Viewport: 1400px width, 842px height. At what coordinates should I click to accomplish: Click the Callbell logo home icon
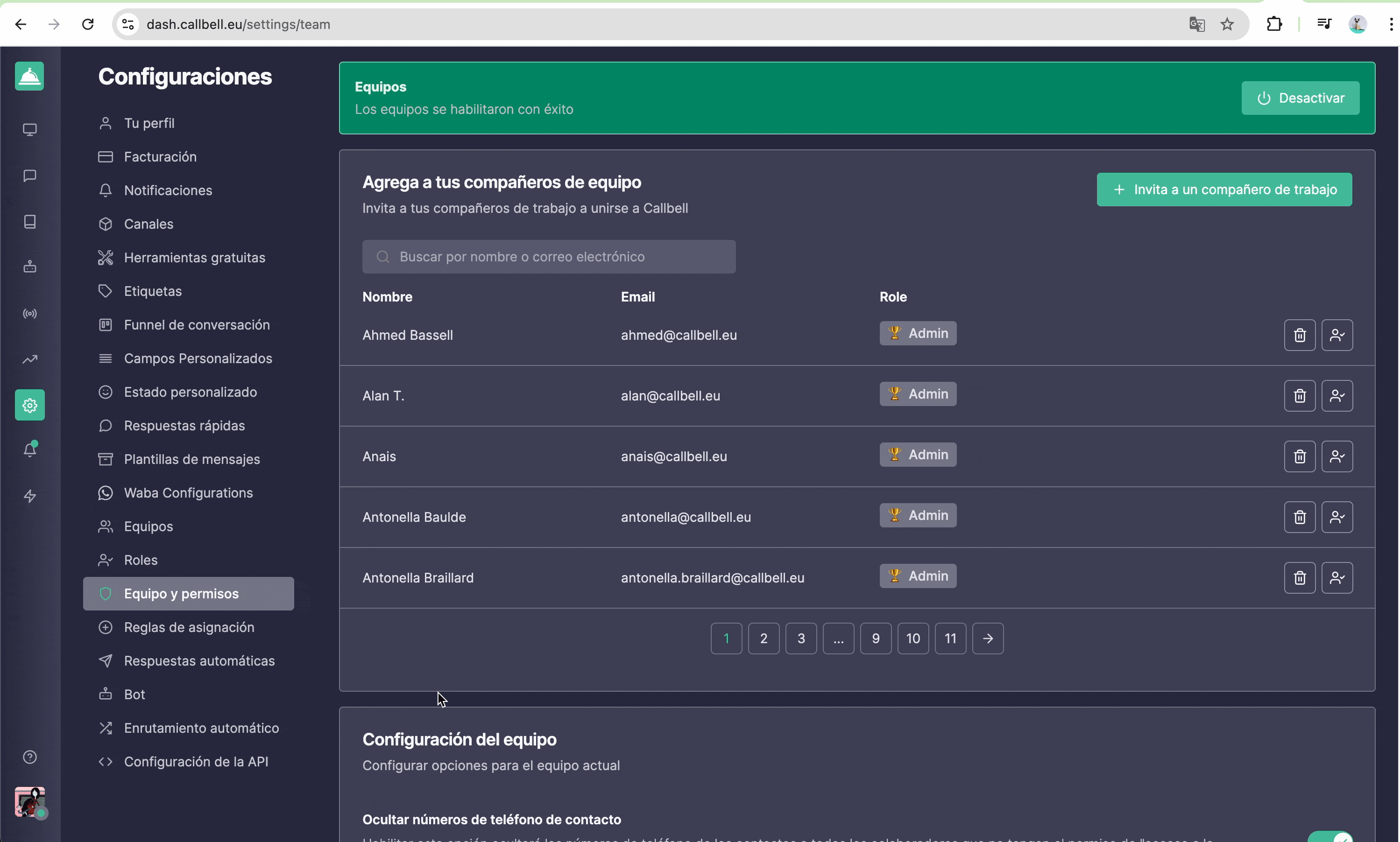(29, 77)
